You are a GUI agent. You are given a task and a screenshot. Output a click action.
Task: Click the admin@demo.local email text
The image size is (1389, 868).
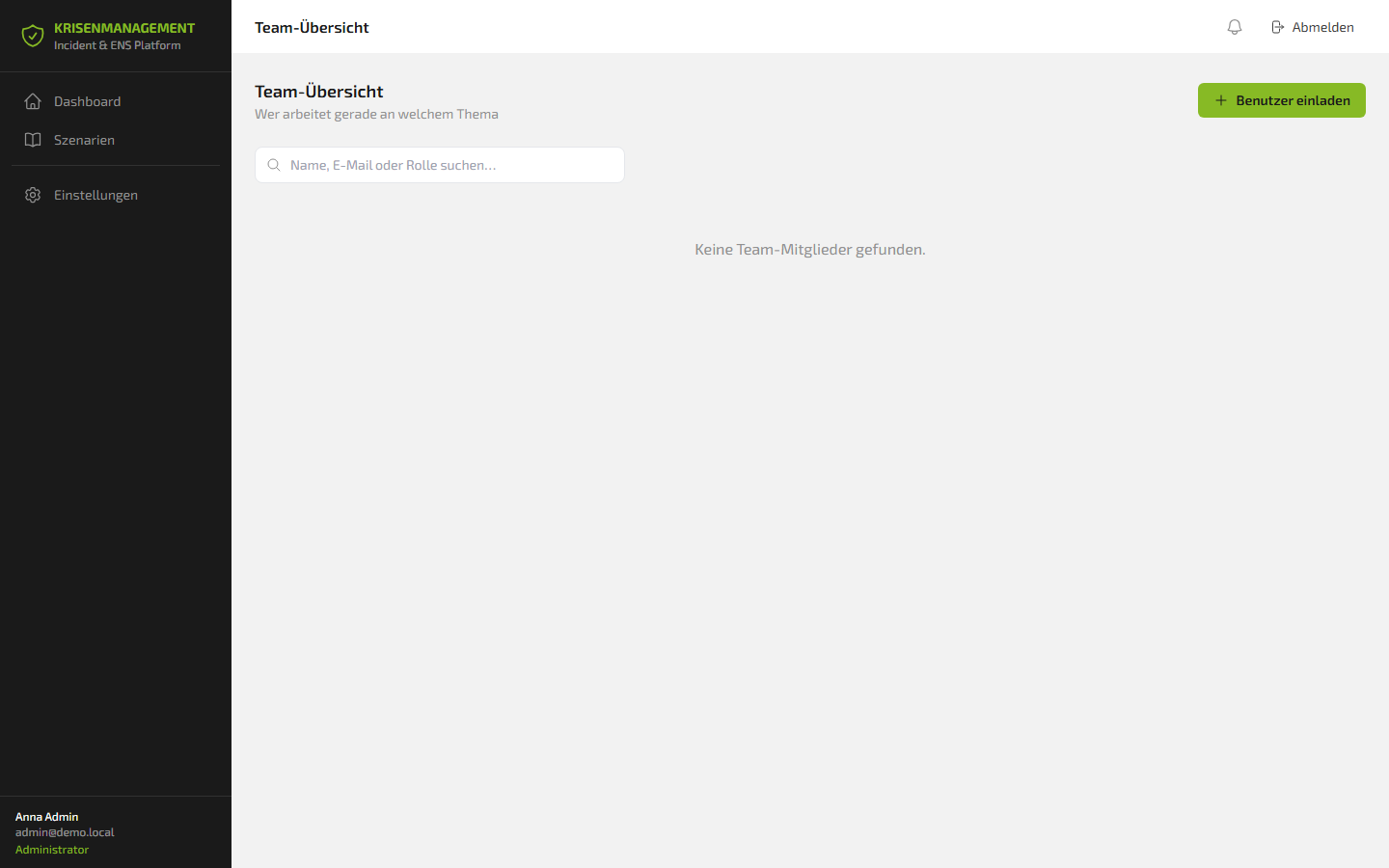(x=65, y=832)
